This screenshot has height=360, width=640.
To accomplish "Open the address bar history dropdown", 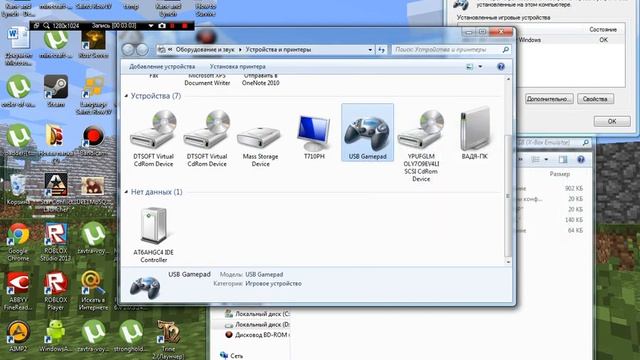I will (370, 50).
